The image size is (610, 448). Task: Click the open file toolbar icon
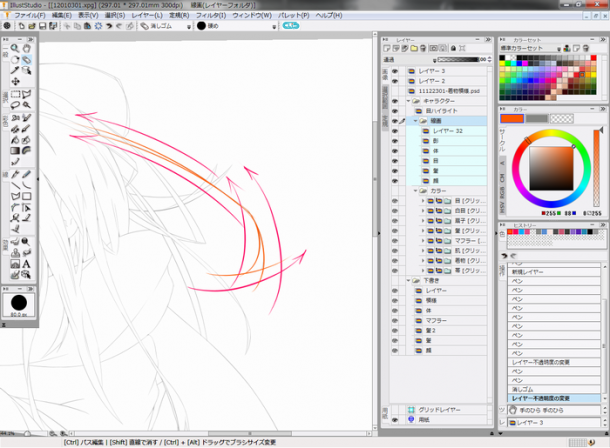(x=32, y=26)
